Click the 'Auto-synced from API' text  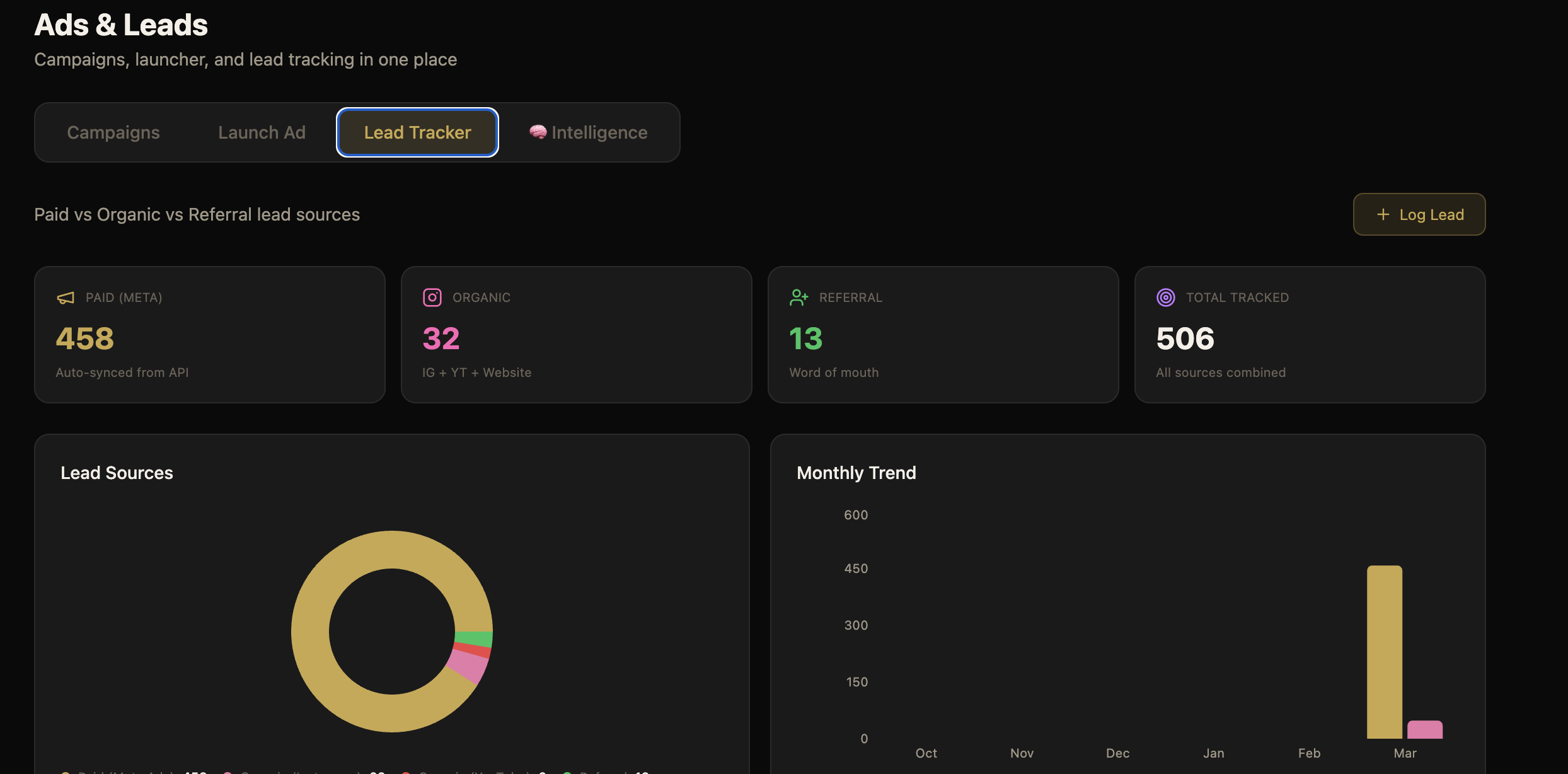(122, 373)
